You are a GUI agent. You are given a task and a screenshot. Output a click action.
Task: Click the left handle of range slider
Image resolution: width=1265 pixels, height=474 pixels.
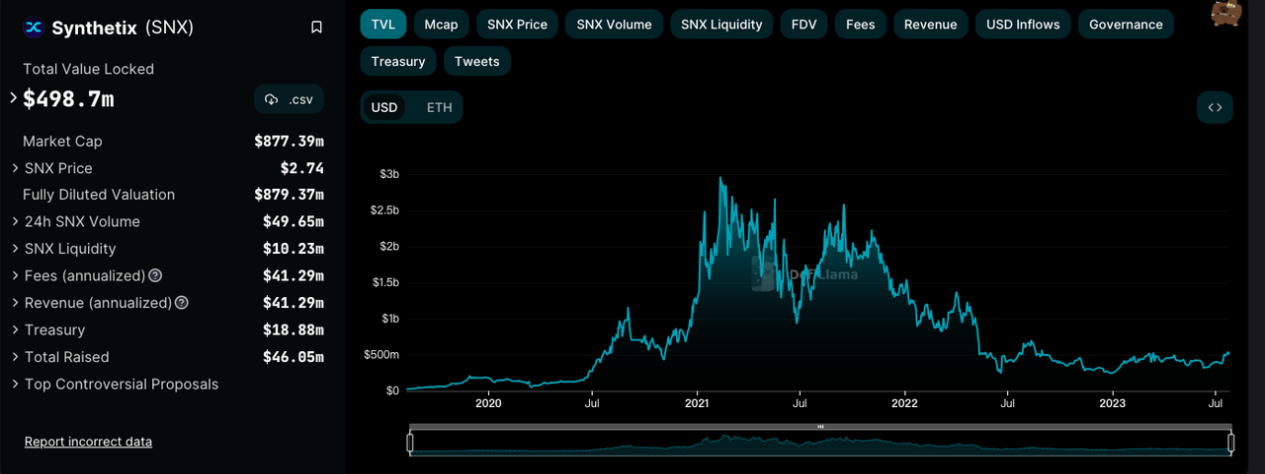(x=409, y=442)
